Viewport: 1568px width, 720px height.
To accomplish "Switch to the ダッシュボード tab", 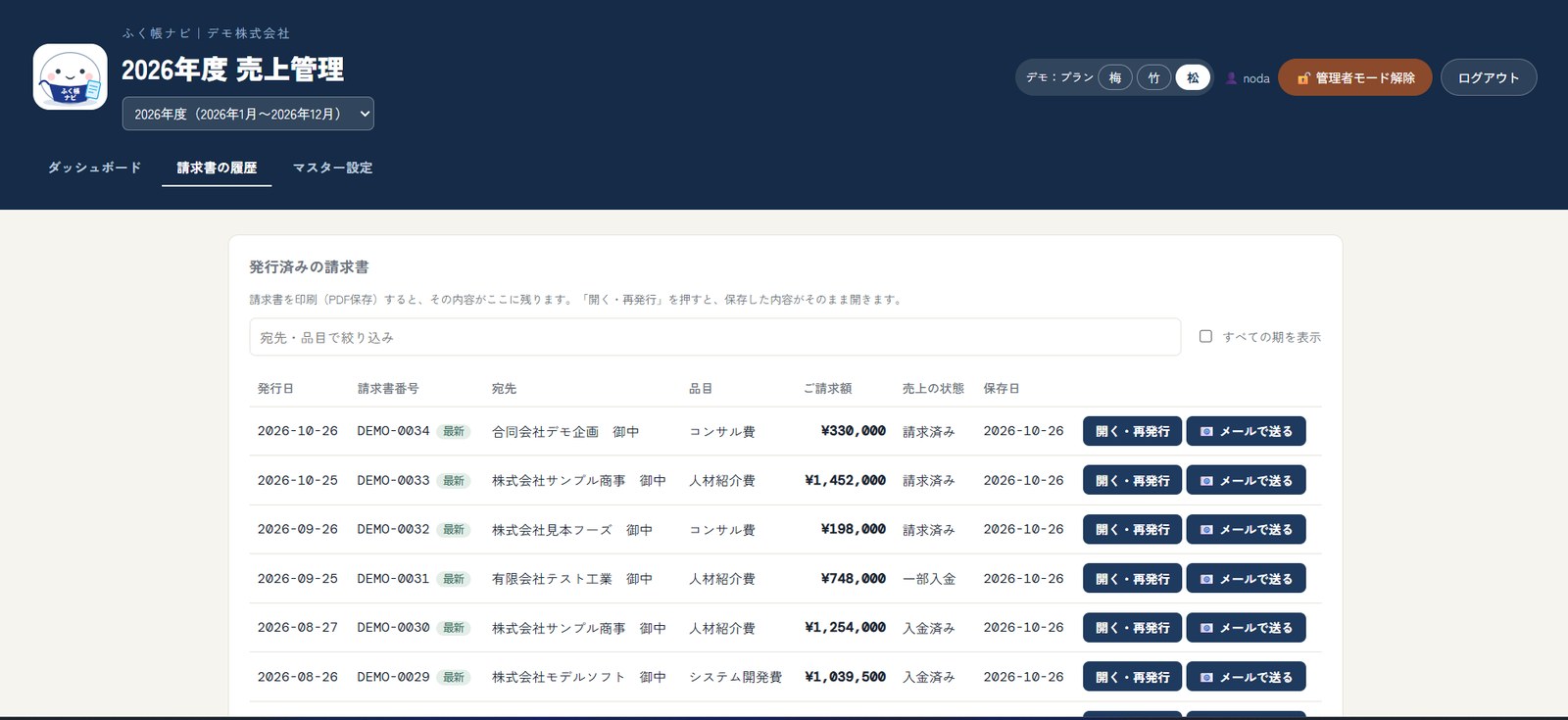I will [94, 168].
